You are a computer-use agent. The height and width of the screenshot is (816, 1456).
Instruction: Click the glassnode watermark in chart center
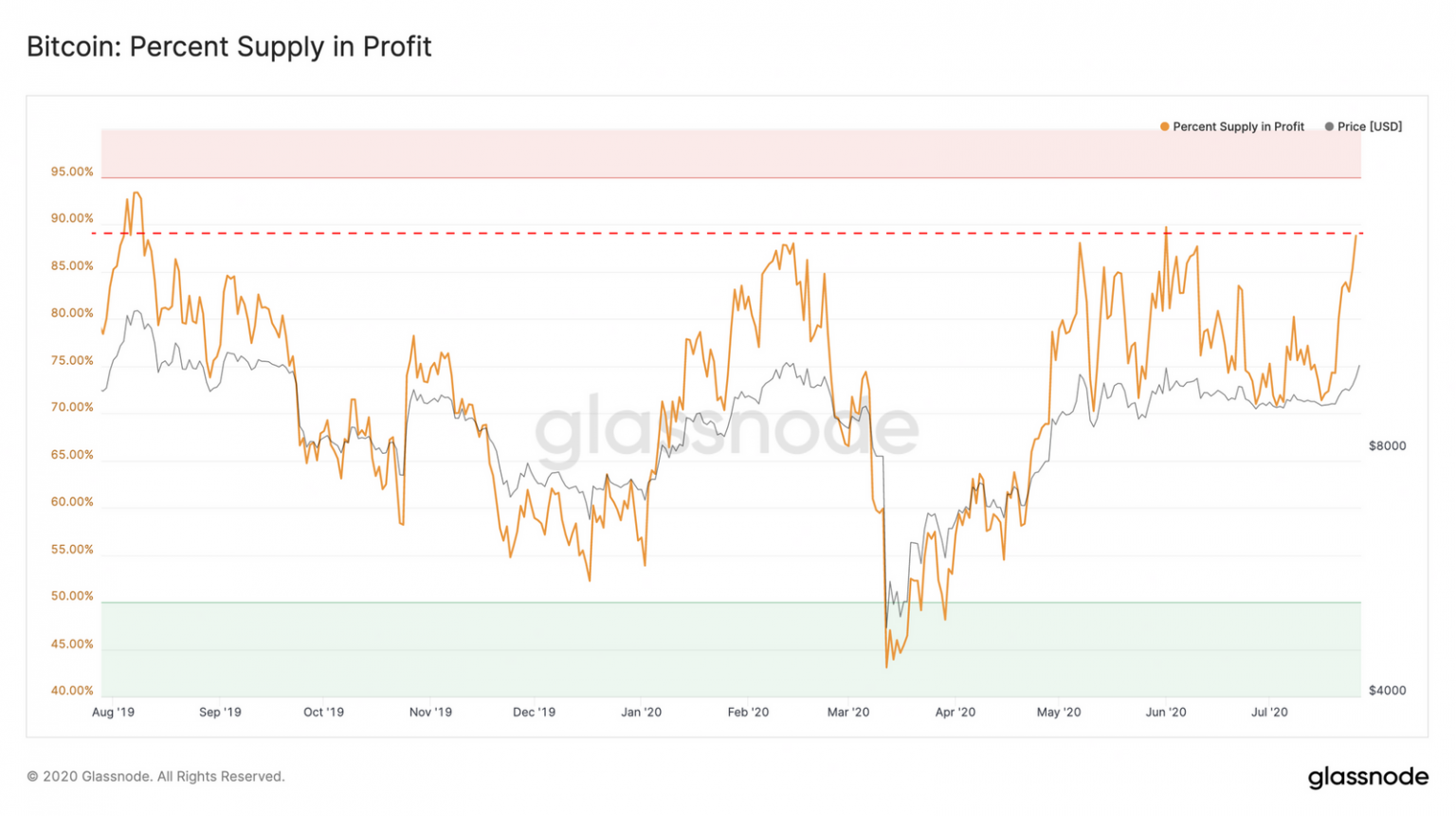(x=727, y=427)
